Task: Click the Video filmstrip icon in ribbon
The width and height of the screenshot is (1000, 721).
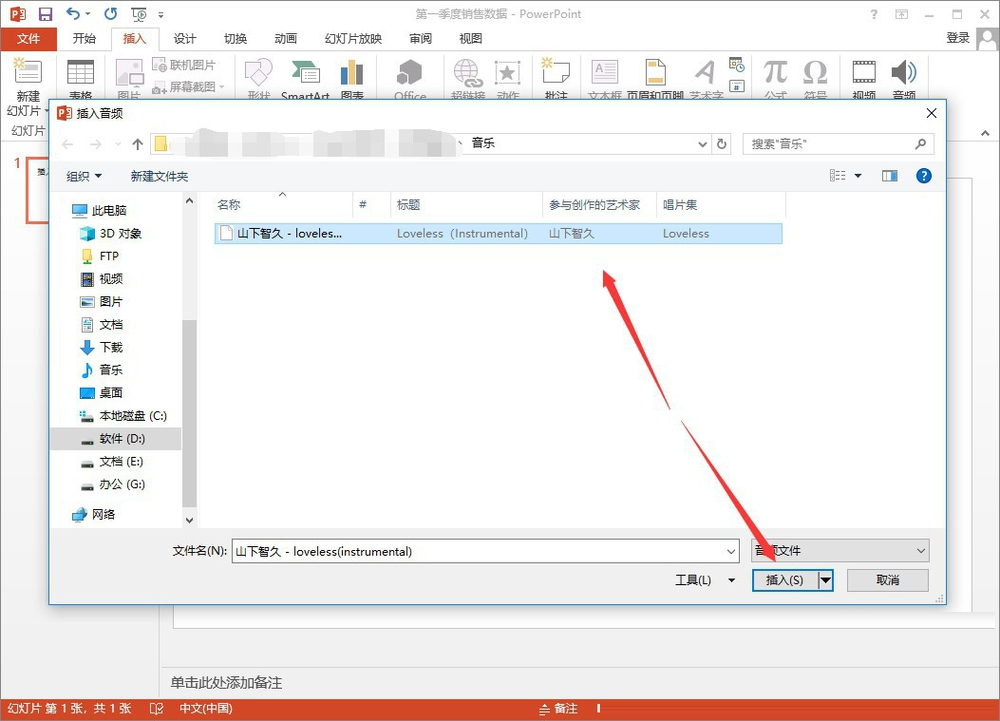Action: tap(864, 72)
